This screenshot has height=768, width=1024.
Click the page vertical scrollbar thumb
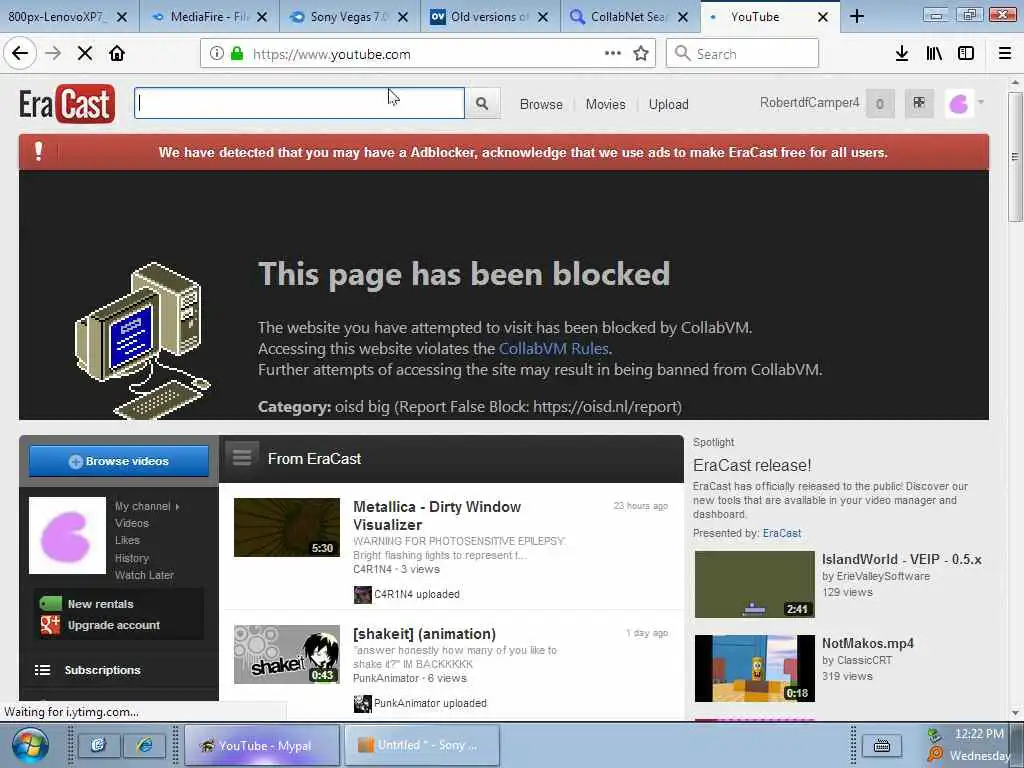tap(1014, 157)
